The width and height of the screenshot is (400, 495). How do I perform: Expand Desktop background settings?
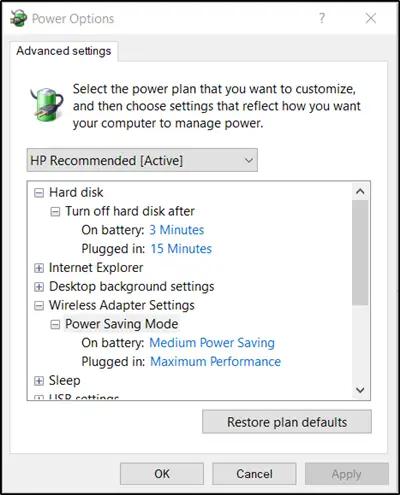[x=39, y=287]
